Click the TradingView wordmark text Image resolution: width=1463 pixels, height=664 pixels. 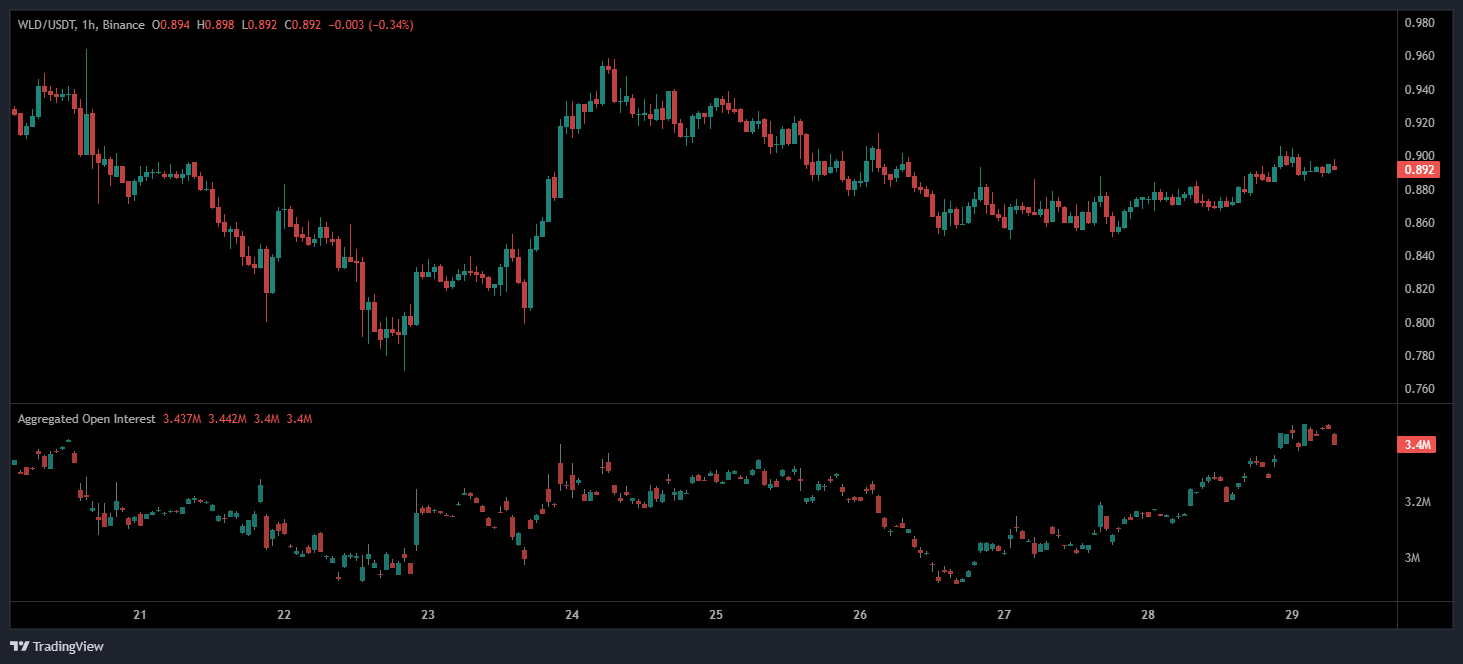coord(68,646)
